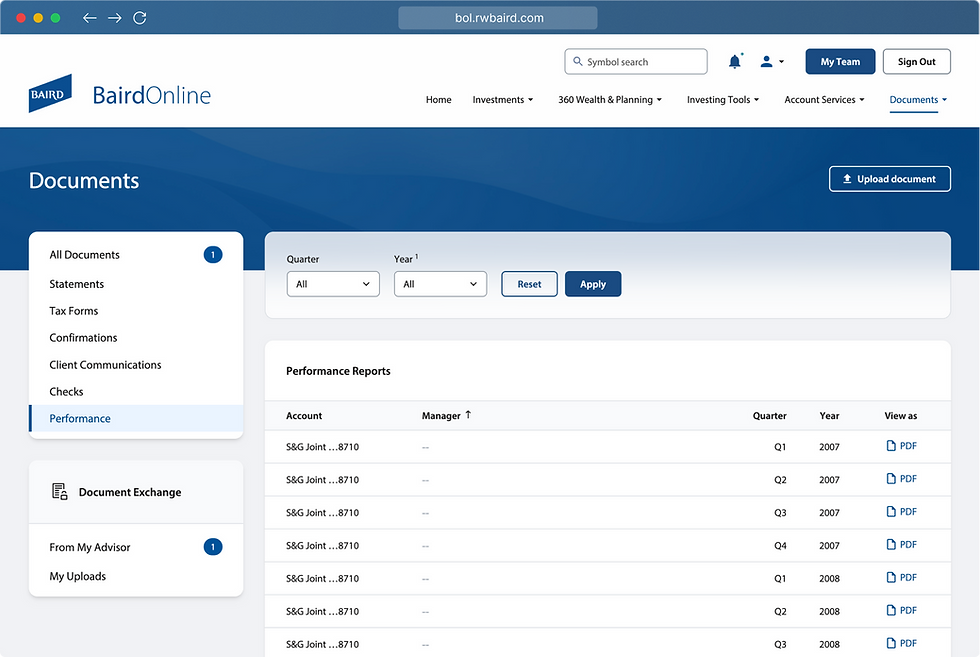980x657 pixels.
Task: Click the Documents page title
Action: pyautogui.click(x=84, y=180)
